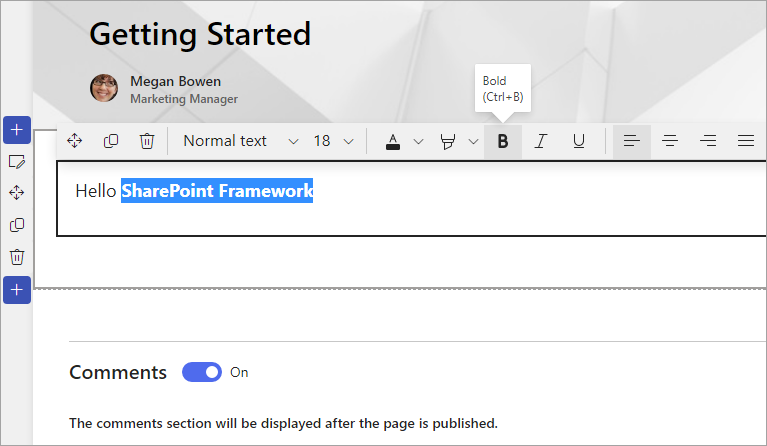Image resolution: width=767 pixels, height=446 pixels.
Task: Apply highlight color with marker icon
Action: pos(448,141)
